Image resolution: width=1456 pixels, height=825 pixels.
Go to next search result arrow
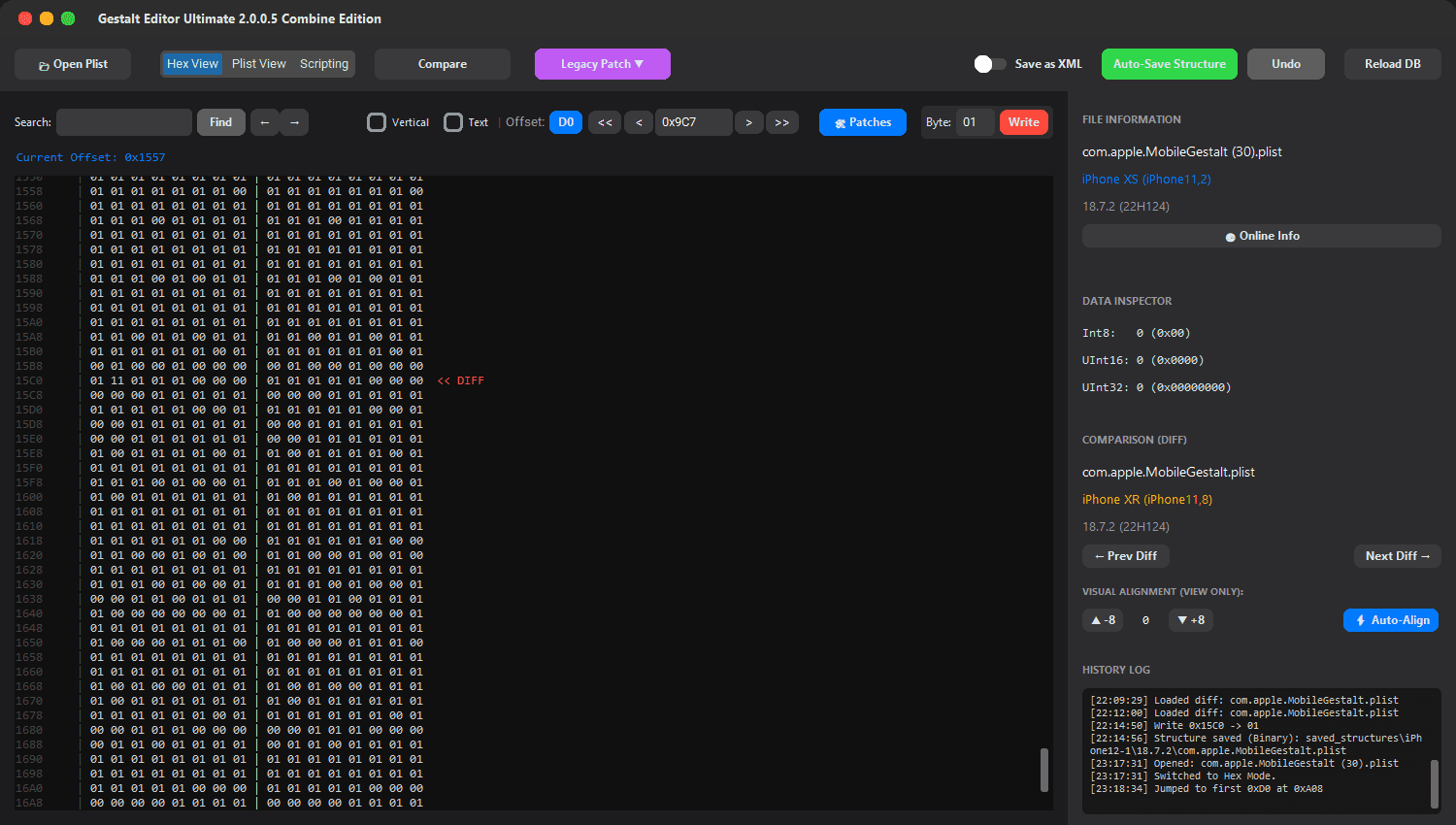294,122
